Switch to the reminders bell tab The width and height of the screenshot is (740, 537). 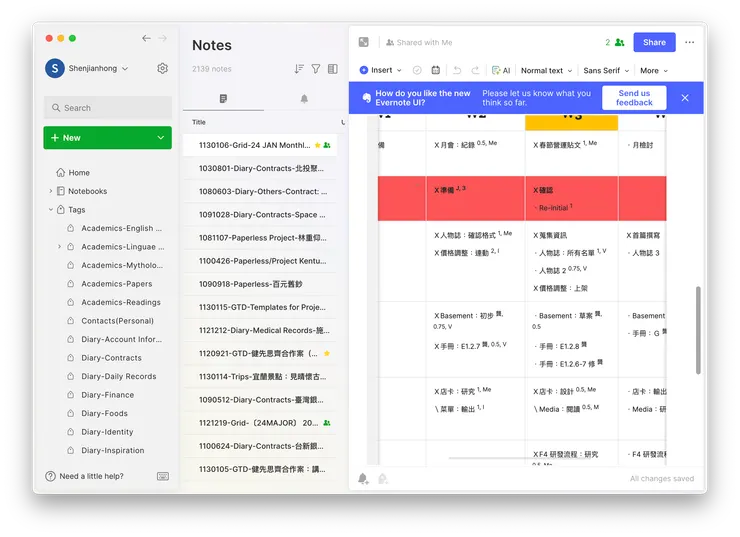pyautogui.click(x=304, y=99)
